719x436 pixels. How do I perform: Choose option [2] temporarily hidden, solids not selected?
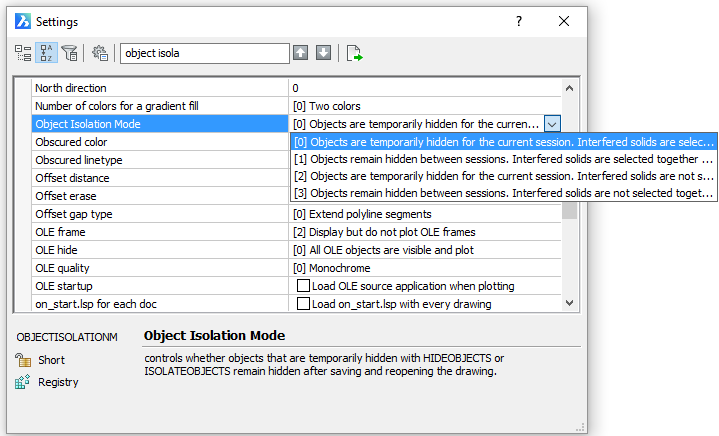(x=503, y=176)
